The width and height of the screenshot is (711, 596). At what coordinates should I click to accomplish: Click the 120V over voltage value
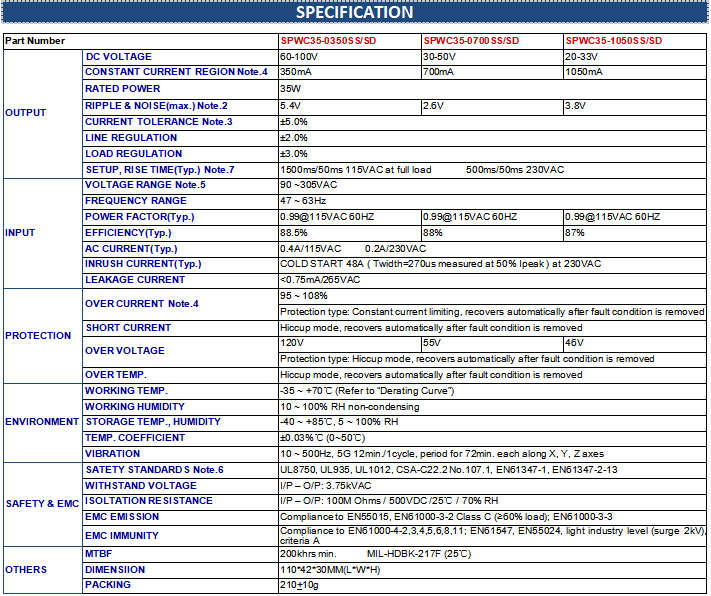point(291,343)
